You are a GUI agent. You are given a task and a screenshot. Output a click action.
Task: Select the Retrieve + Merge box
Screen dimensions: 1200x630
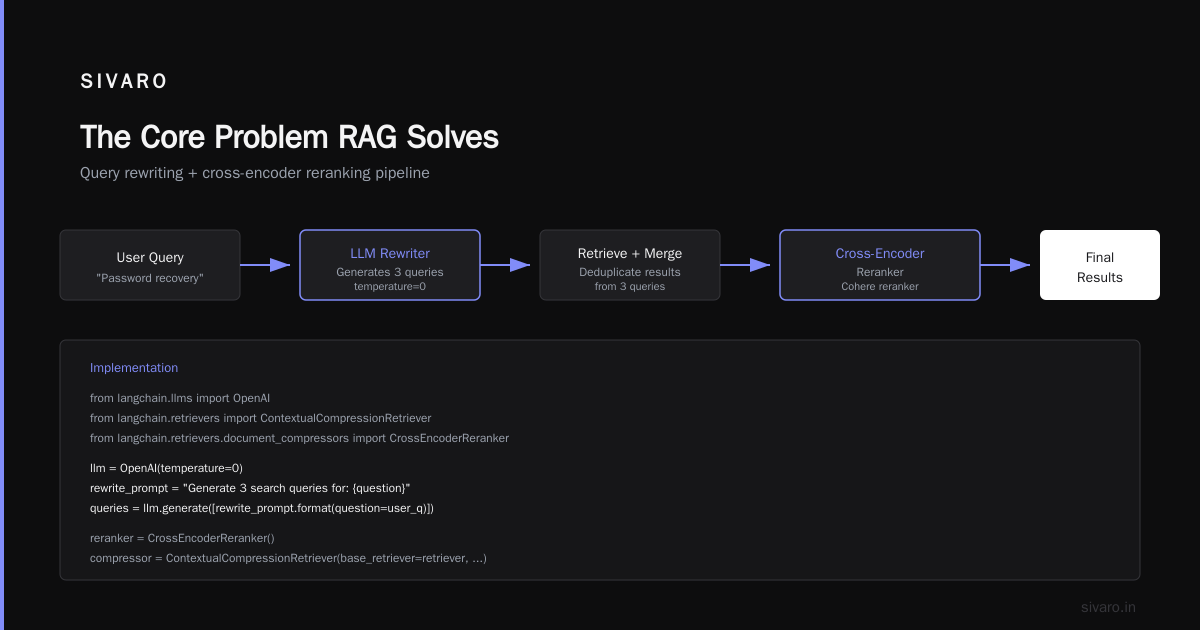(x=630, y=265)
